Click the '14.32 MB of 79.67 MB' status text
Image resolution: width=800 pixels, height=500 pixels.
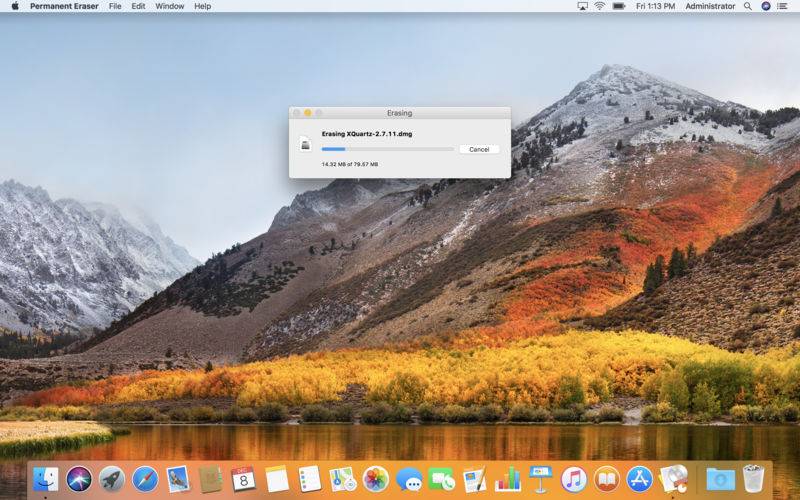click(349, 164)
